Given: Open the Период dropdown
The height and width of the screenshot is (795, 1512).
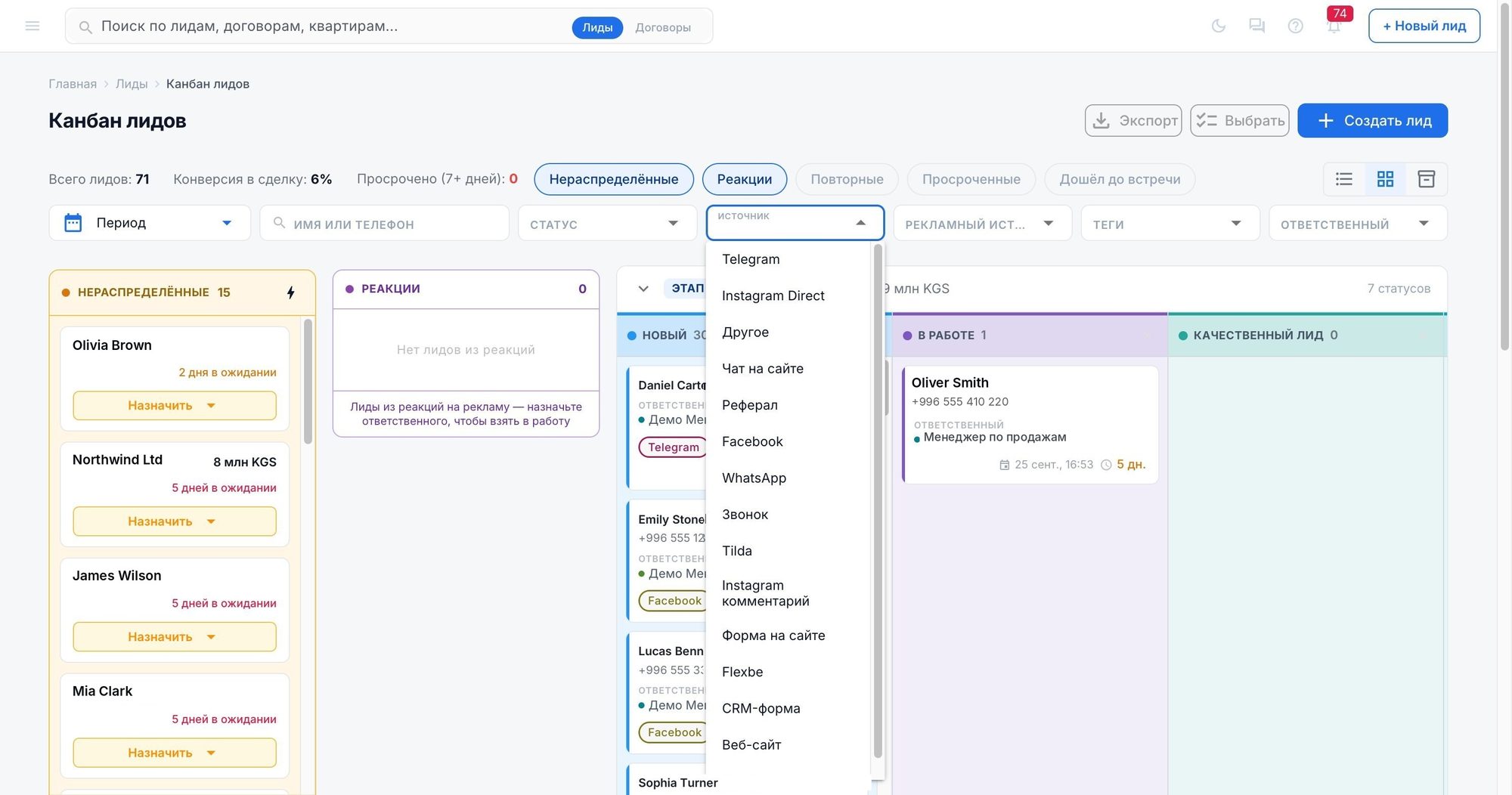Looking at the screenshot, I should click(x=150, y=223).
